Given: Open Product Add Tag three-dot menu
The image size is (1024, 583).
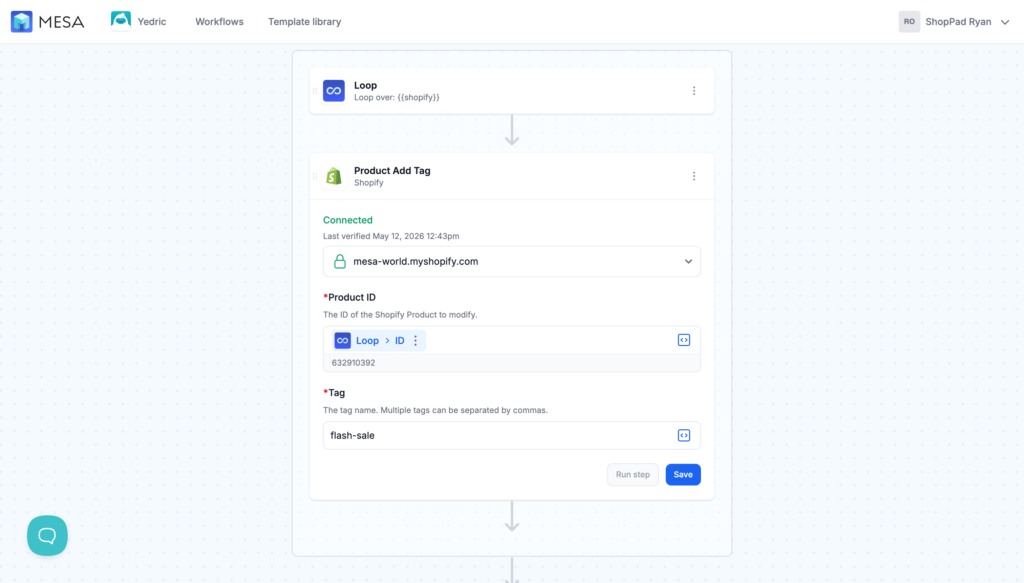Looking at the screenshot, I should [x=694, y=176].
